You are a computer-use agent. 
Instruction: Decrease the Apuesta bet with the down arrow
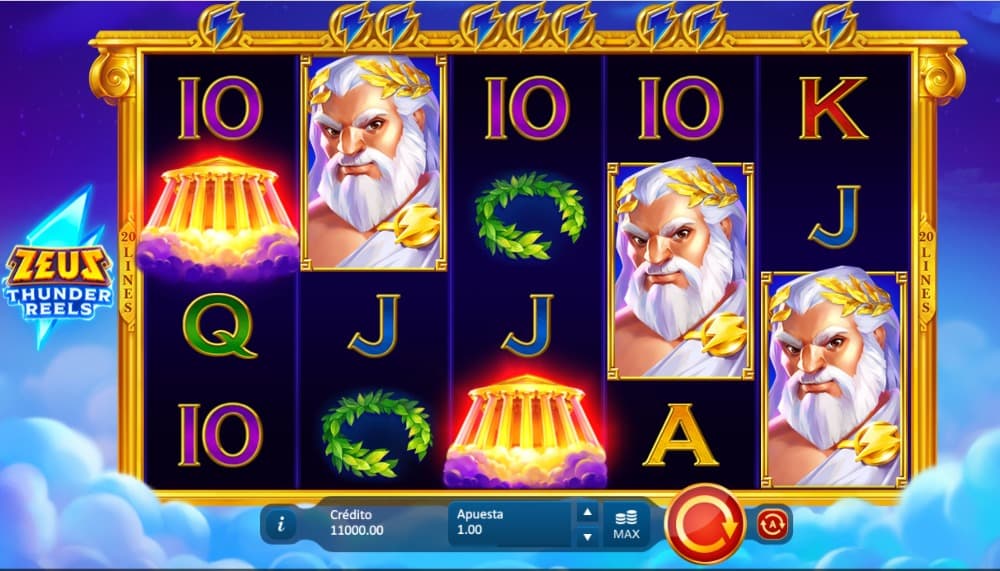point(587,537)
